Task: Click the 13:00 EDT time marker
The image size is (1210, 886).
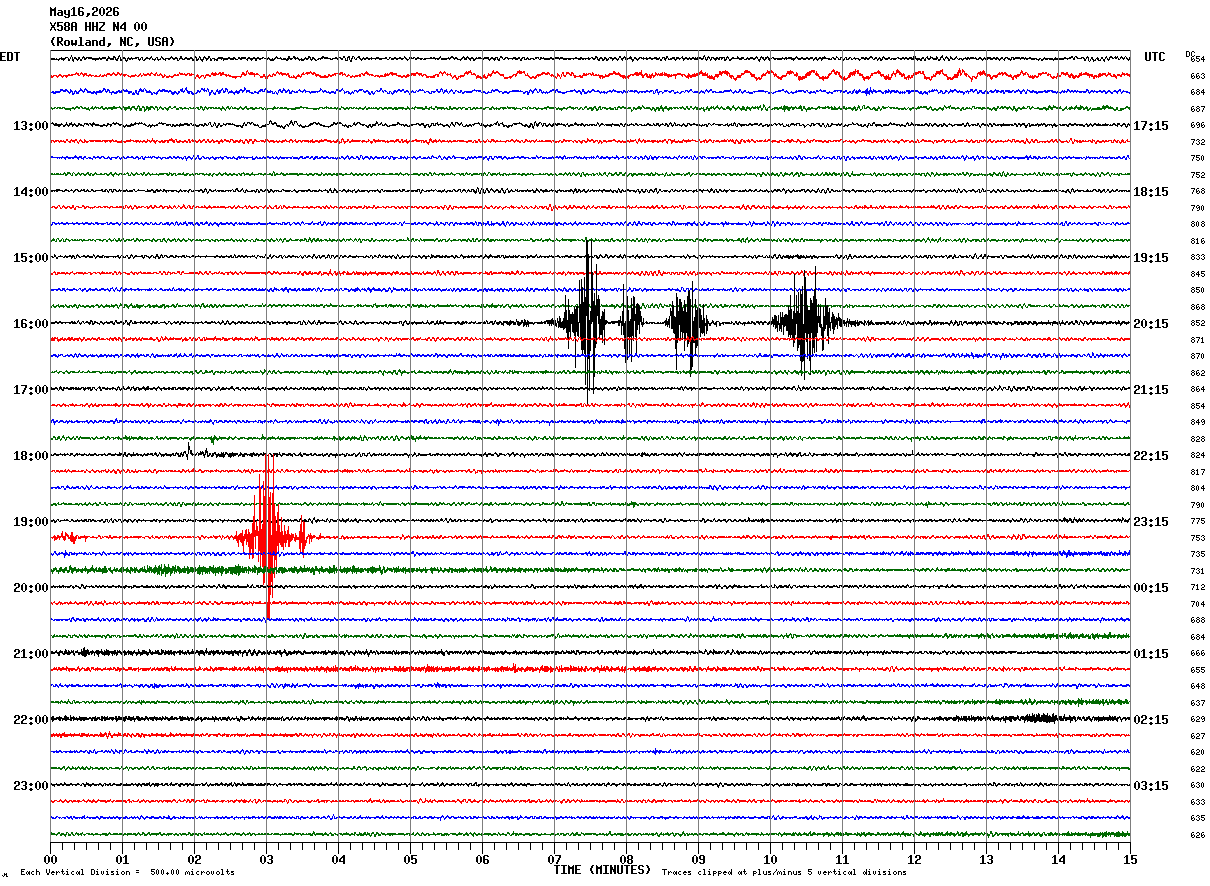Action: tap(30, 126)
